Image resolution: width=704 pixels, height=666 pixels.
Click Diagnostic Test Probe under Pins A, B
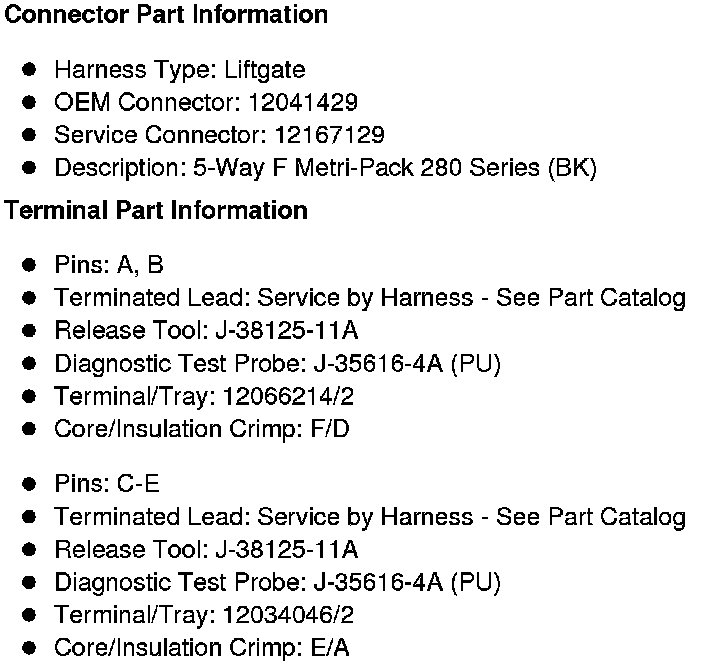click(x=277, y=363)
